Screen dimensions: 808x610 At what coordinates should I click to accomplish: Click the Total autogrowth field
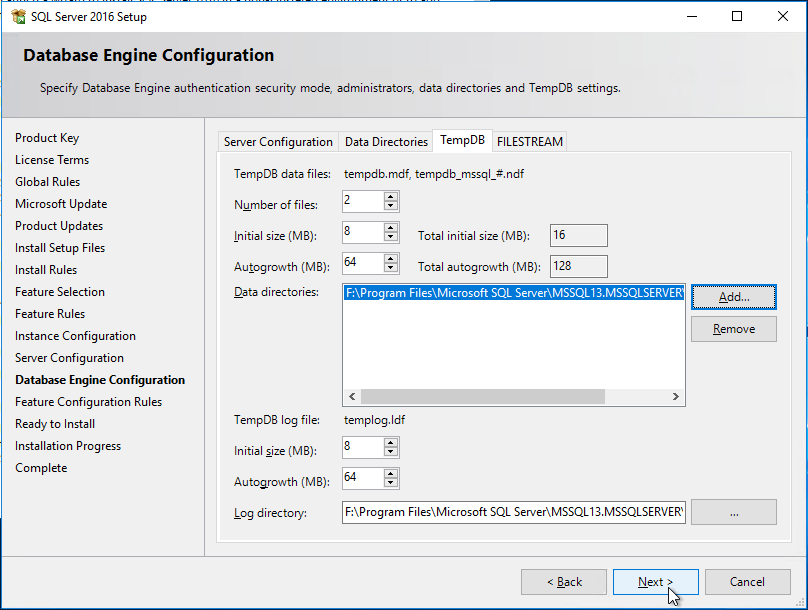(x=579, y=266)
